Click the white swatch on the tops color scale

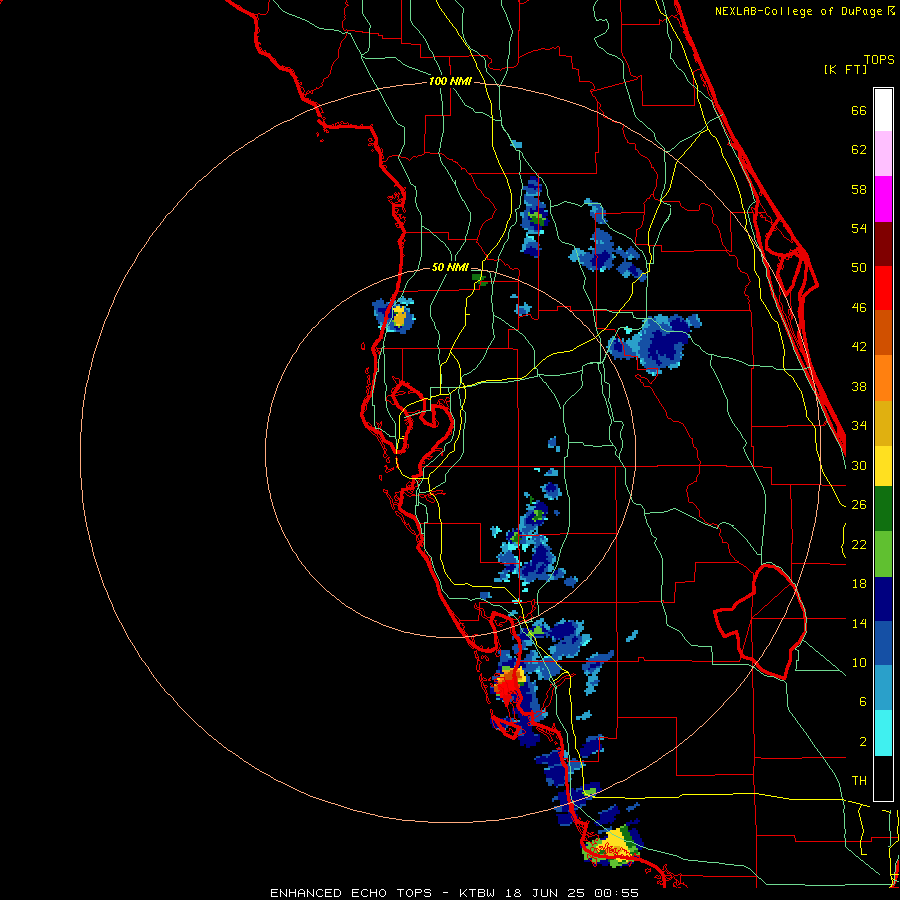pyautogui.click(x=883, y=110)
